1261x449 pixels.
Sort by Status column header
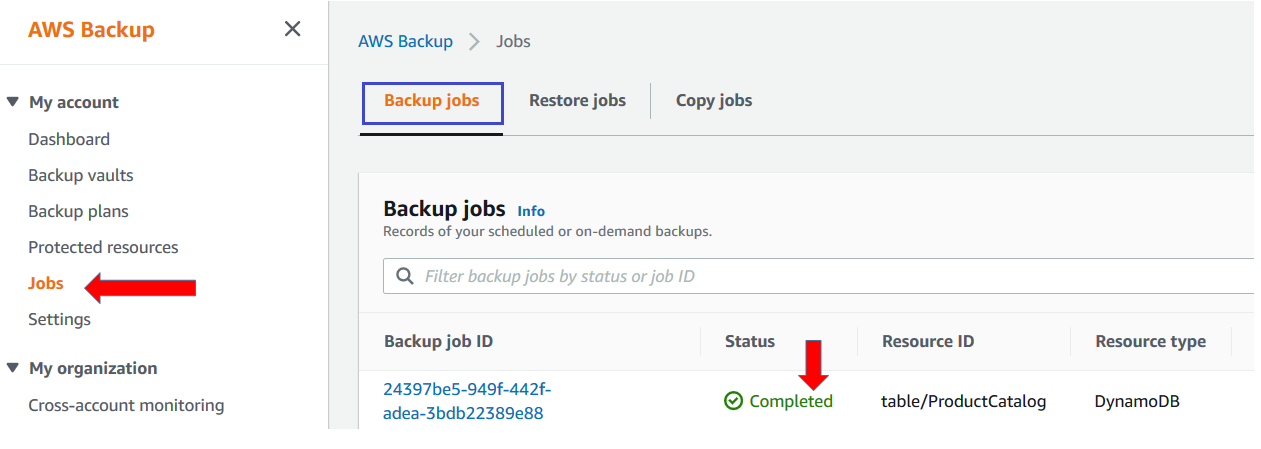coord(750,341)
